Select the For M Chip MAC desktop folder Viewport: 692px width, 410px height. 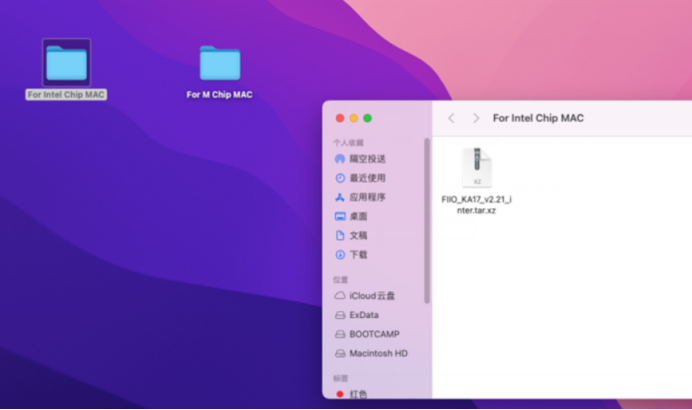(x=219, y=64)
